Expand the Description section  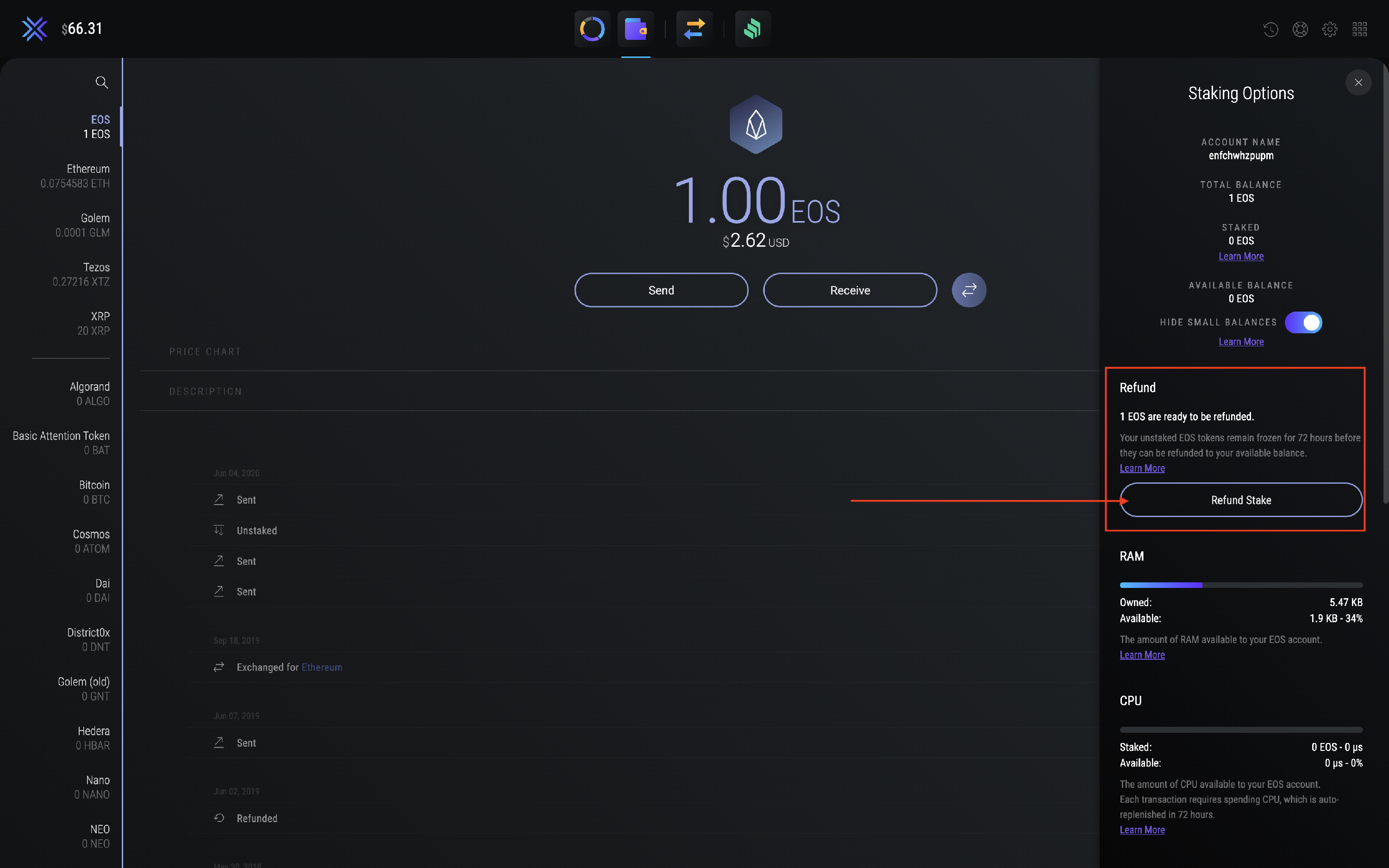[205, 392]
